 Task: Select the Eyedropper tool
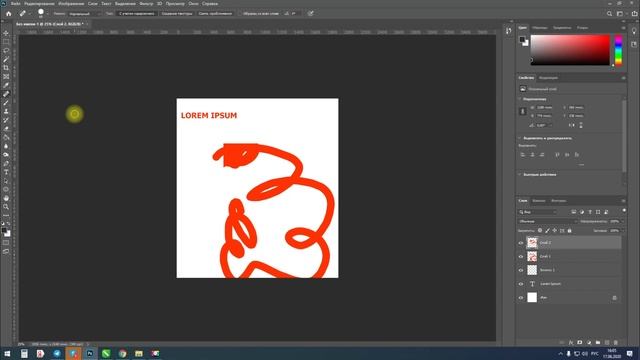click(6, 85)
